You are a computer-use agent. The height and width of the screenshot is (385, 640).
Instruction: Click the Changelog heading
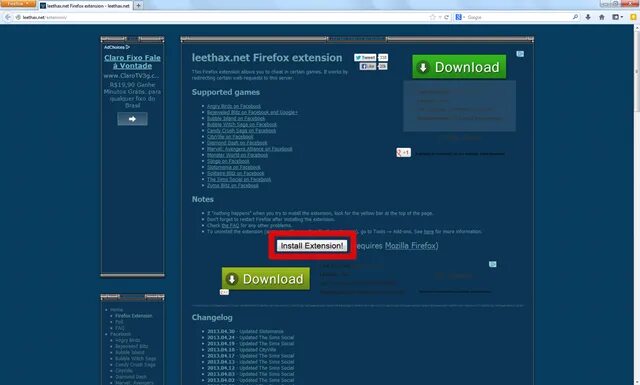212,317
